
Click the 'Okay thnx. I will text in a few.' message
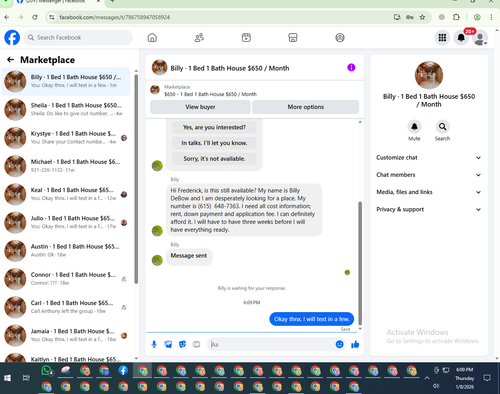click(x=311, y=319)
